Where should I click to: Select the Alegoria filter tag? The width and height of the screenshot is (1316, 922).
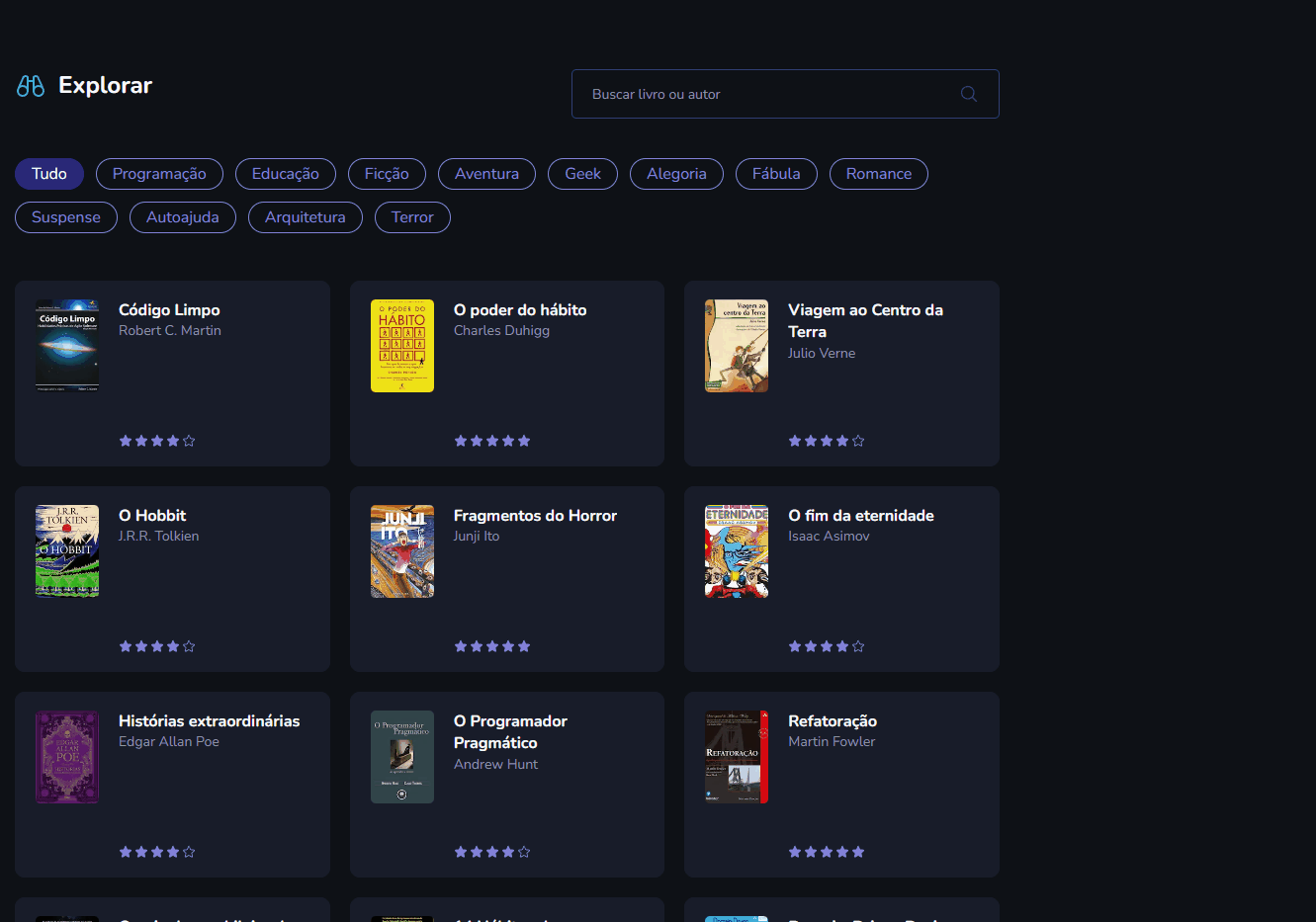click(676, 174)
